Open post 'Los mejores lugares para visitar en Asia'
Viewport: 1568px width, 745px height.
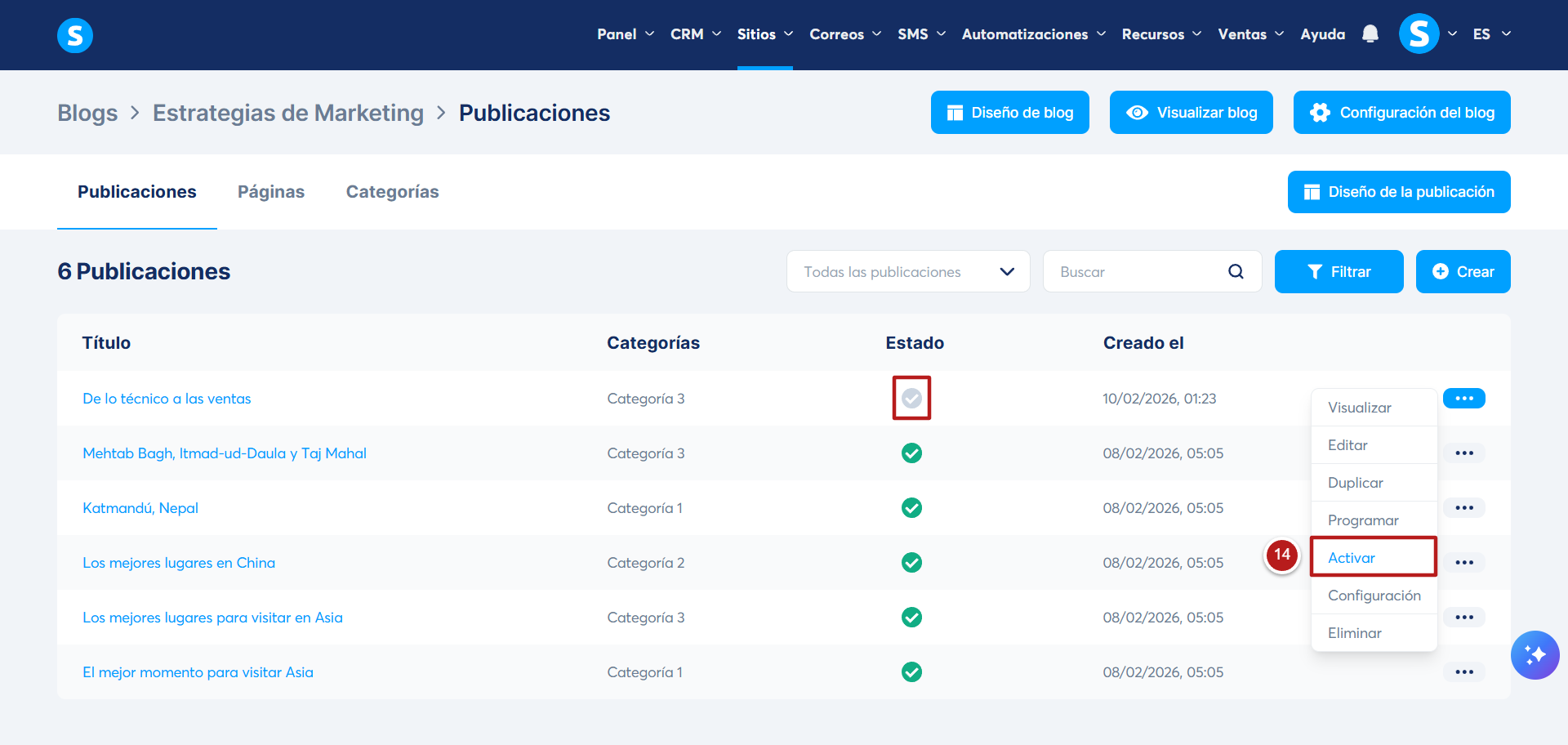[x=212, y=618]
